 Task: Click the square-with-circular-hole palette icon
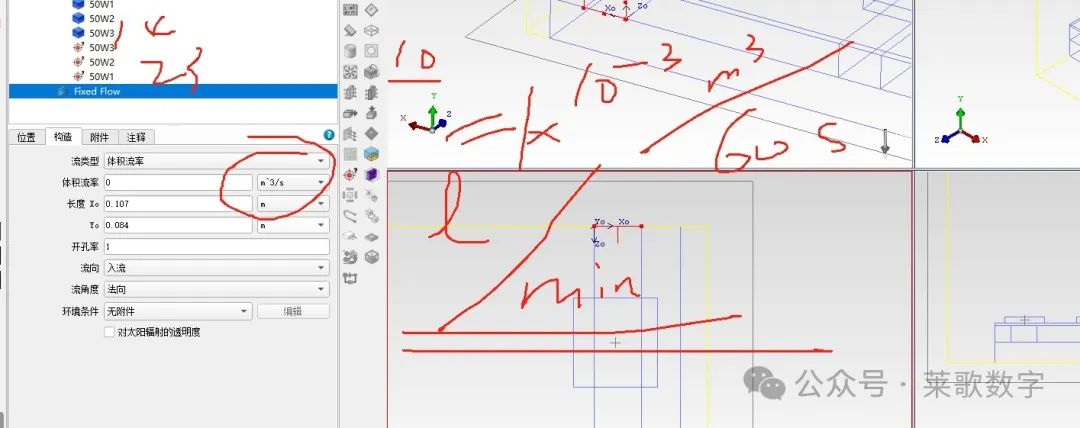(371, 51)
